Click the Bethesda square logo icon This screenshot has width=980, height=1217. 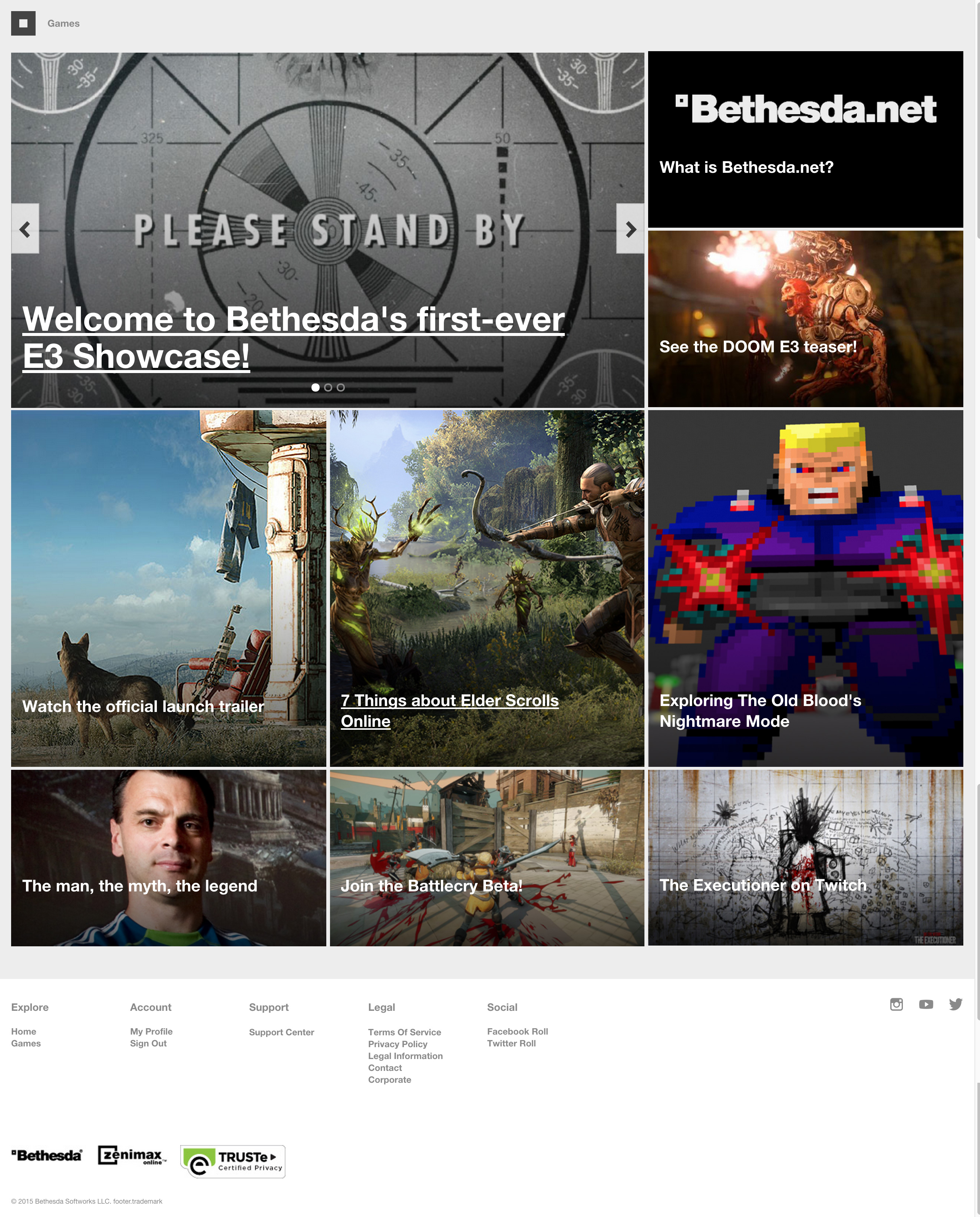pos(23,23)
